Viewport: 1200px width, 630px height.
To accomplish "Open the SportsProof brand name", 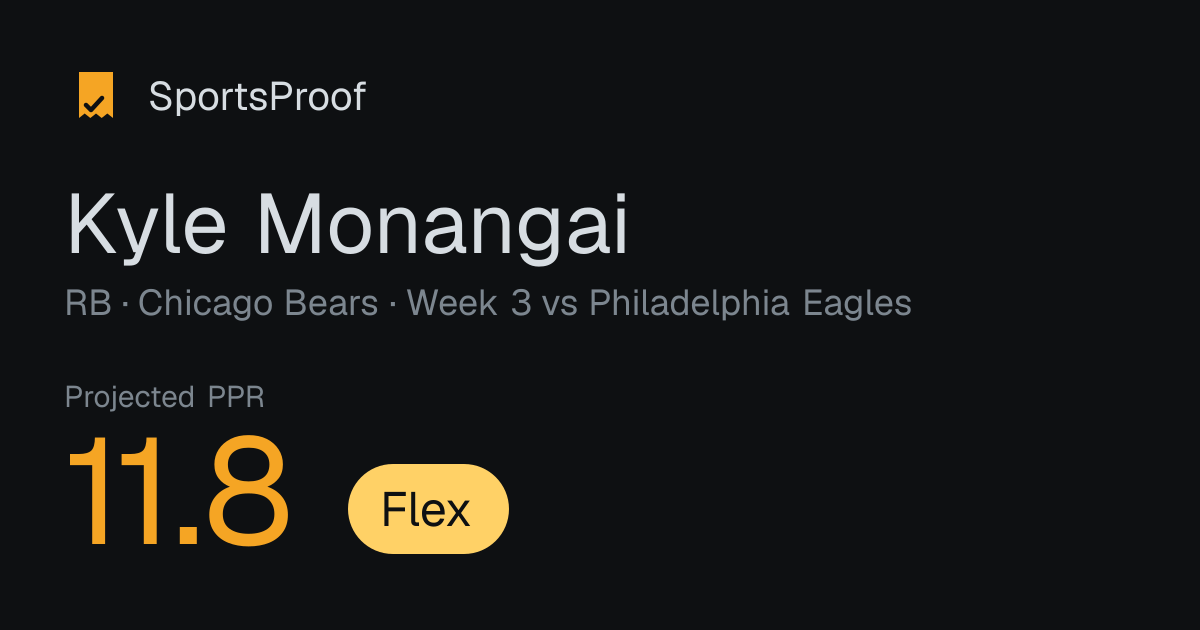I will tap(257, 97).
